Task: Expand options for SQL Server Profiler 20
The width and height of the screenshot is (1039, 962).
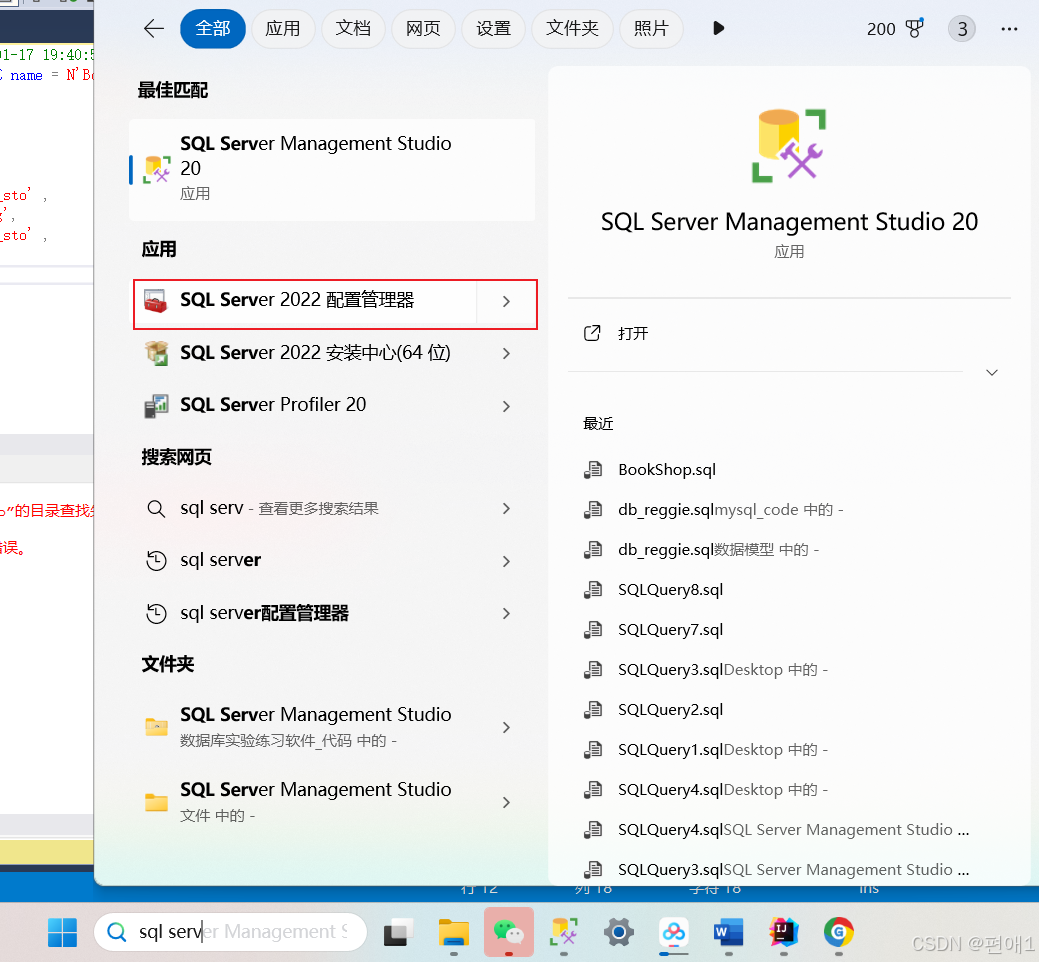Action: point(506,406)
